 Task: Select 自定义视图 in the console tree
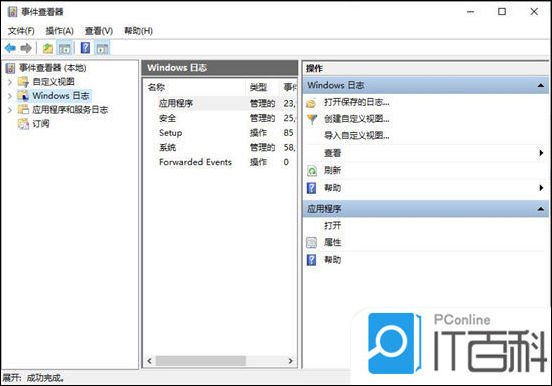[x=54, y=82]
